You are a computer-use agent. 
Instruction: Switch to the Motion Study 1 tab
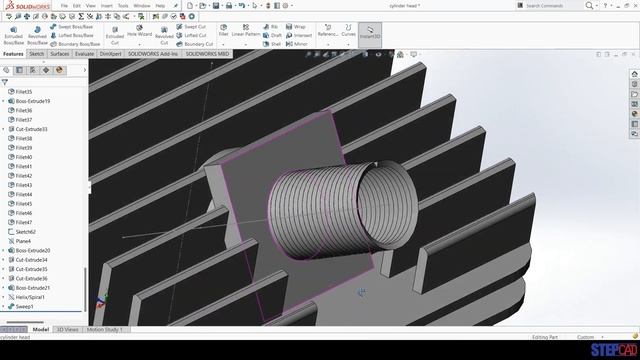coord(104,329)
